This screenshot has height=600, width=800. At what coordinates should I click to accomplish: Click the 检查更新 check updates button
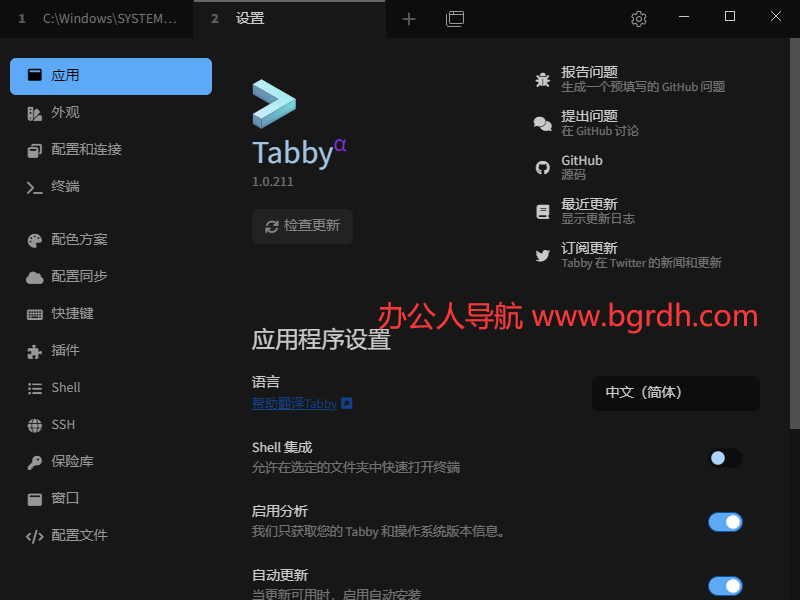(302, 226)
